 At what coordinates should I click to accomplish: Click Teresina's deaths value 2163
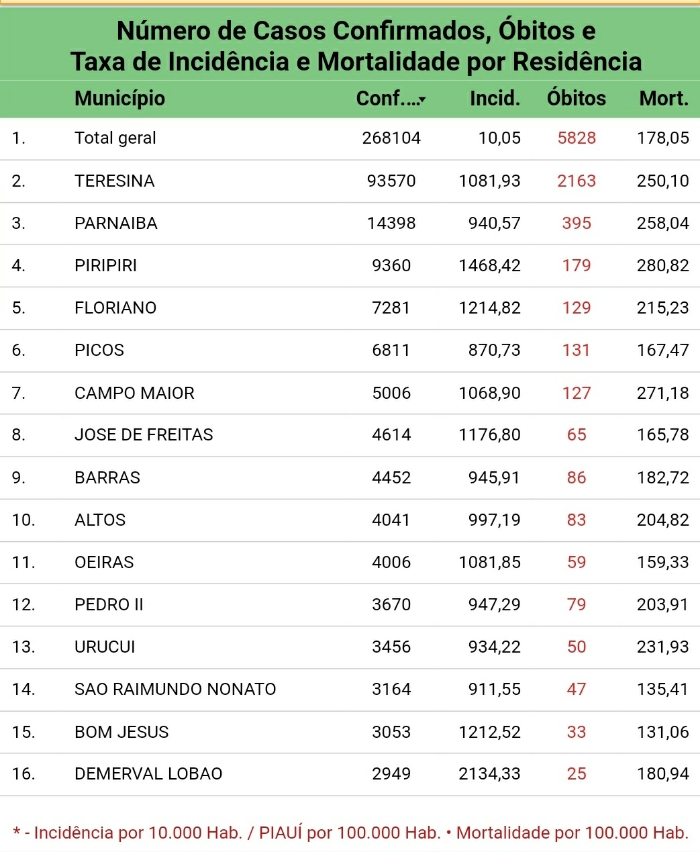577,180
